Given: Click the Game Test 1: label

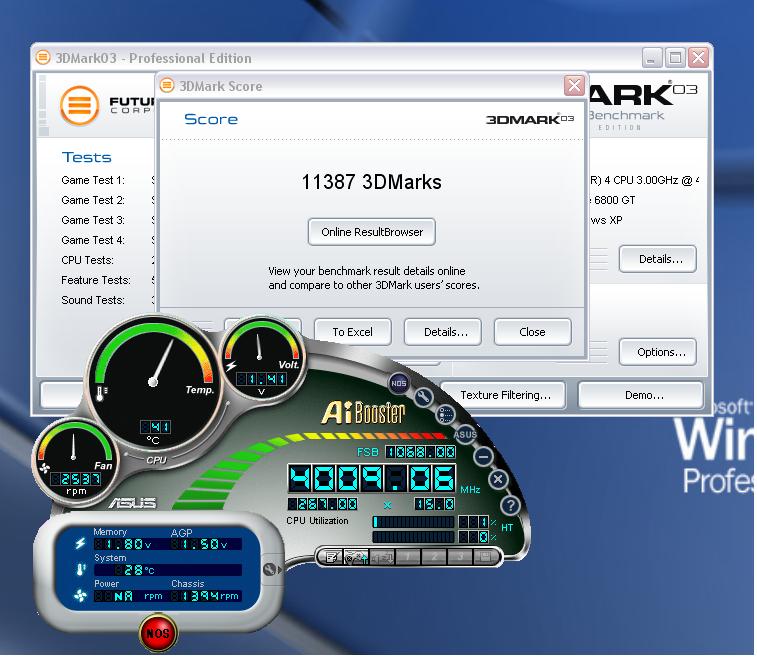Looking at the screenshot, I should point(93,180).
